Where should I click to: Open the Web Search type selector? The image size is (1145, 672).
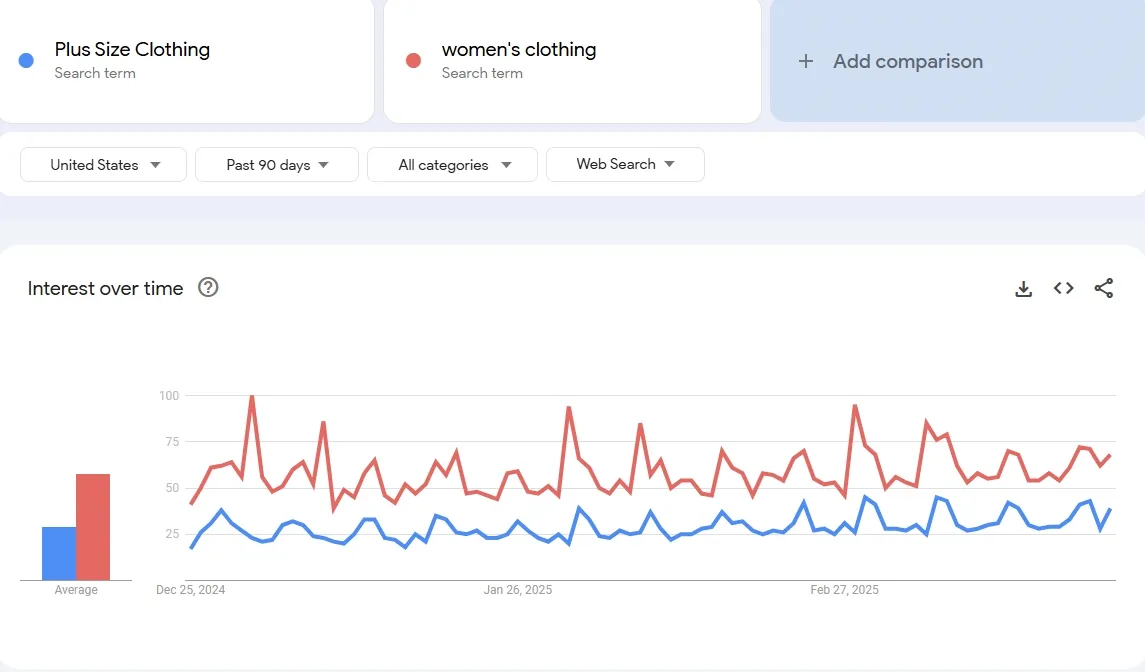point(625,164)
